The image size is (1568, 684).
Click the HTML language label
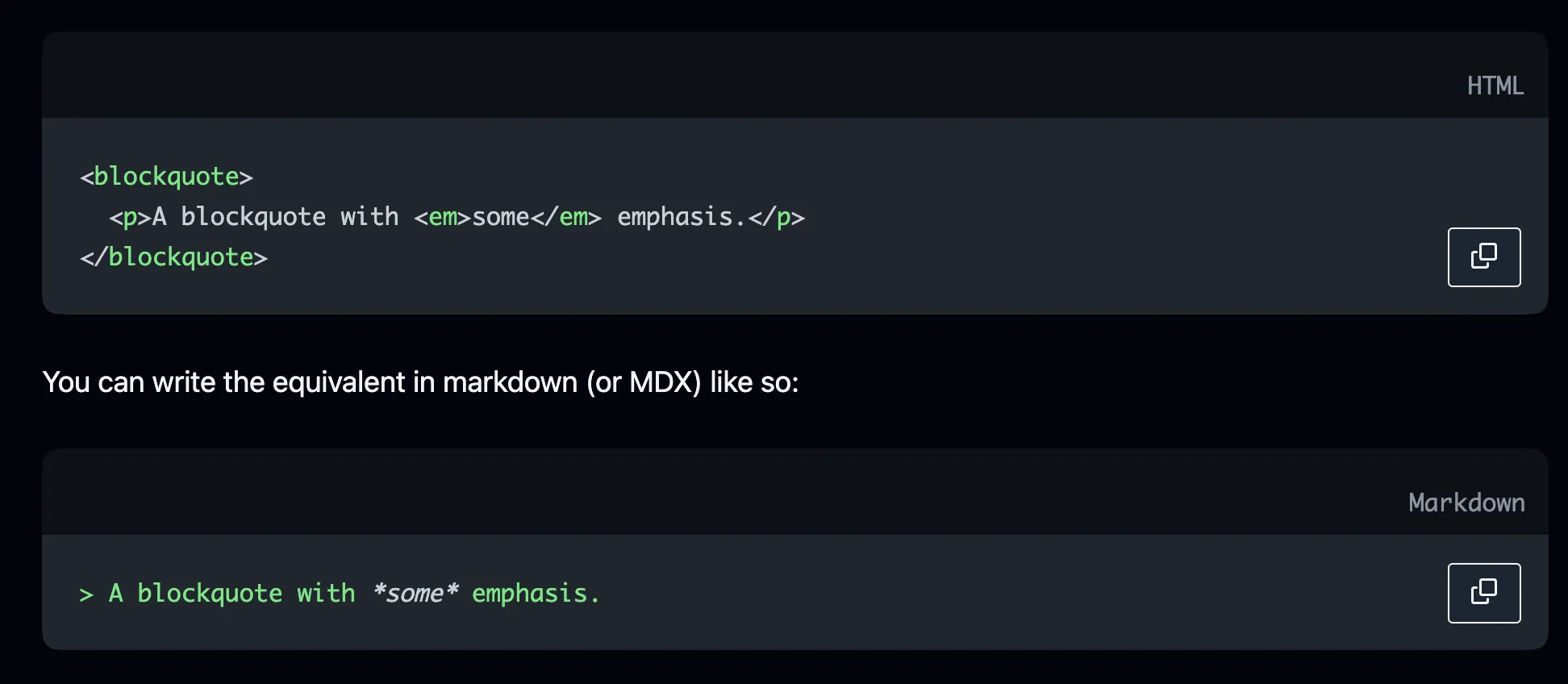tap(1496, 85)
